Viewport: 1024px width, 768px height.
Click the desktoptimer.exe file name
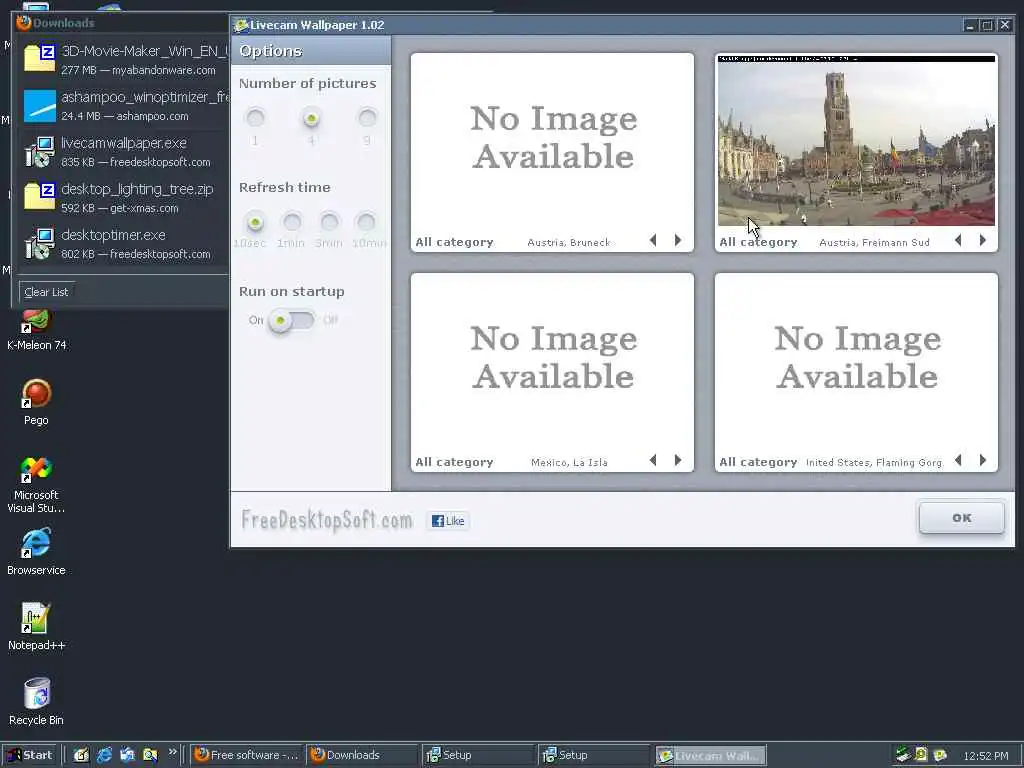tap(114, 235)
